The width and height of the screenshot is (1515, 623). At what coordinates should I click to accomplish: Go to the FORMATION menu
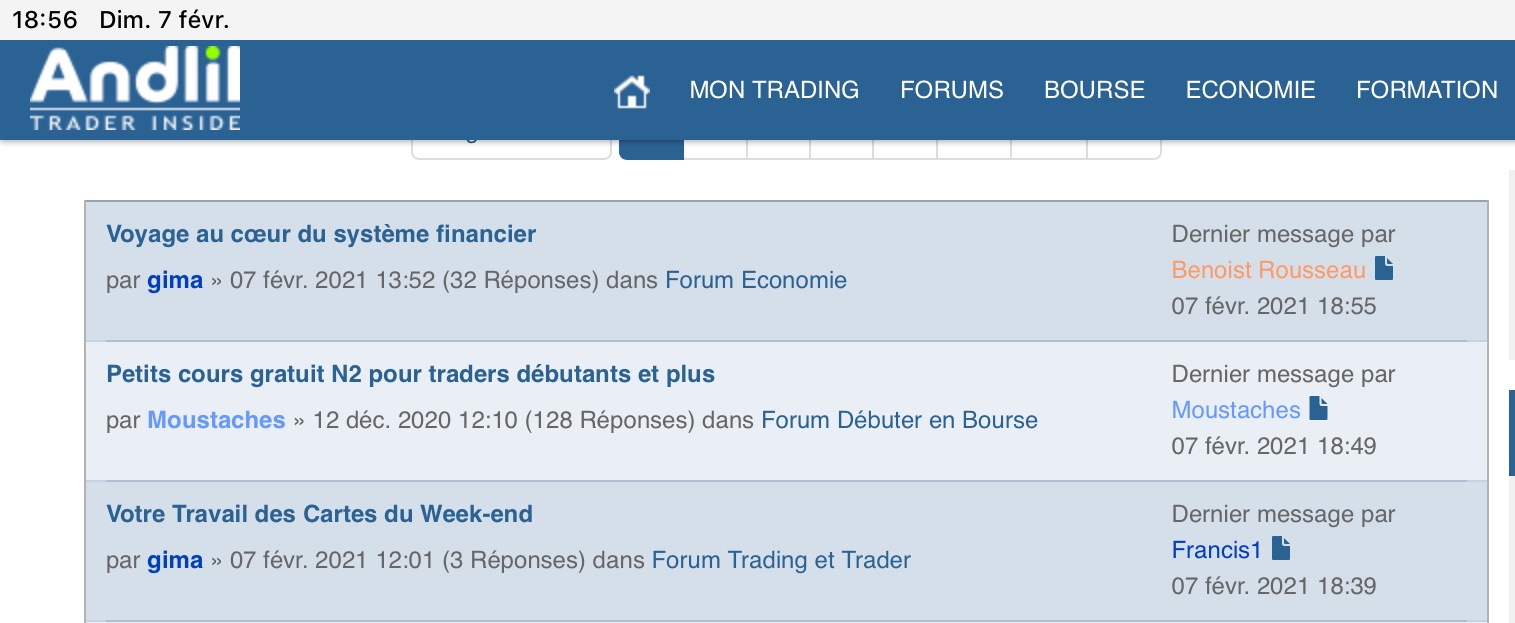point(1426,90)
